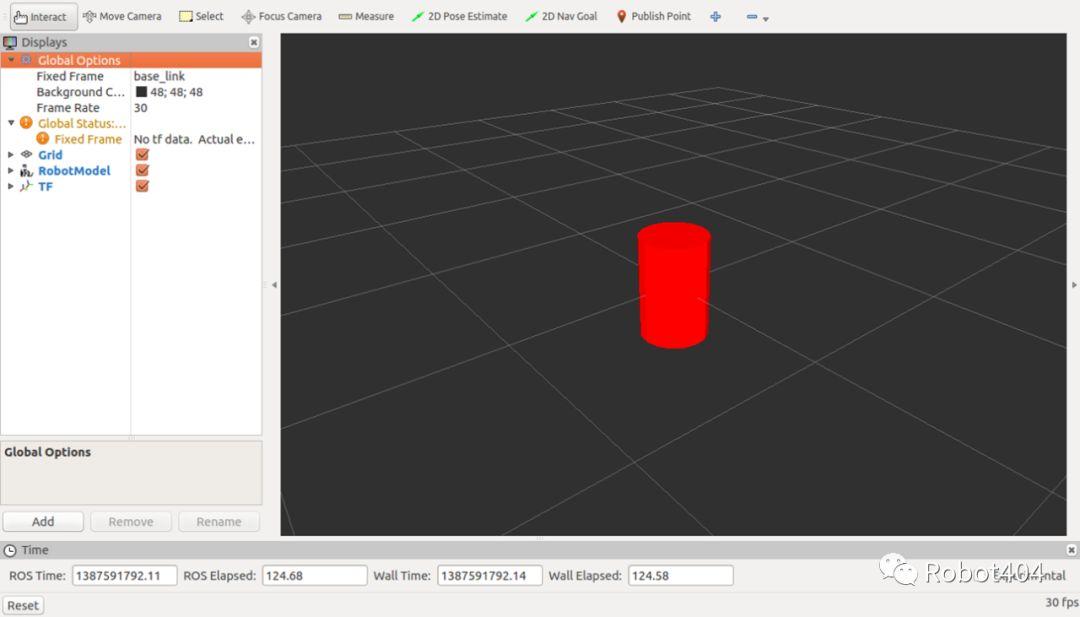Click the Fixed Frame warning icon

[43, 138]
